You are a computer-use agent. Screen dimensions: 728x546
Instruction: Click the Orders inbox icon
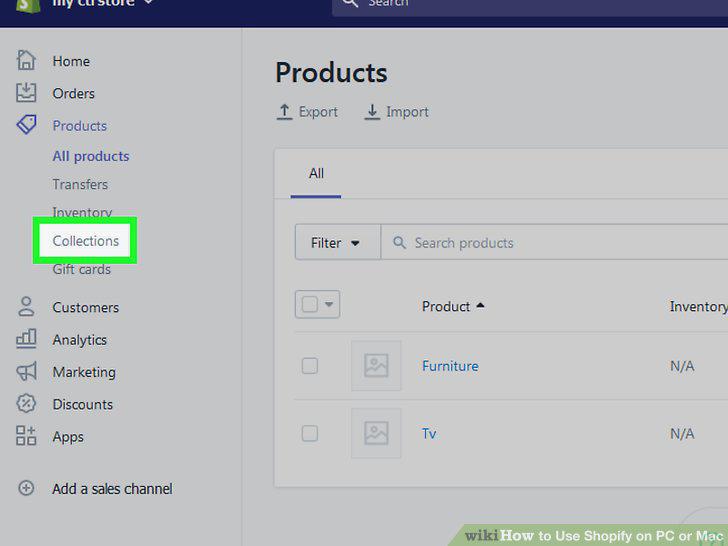pyautogui.click(x=26, y=93)
